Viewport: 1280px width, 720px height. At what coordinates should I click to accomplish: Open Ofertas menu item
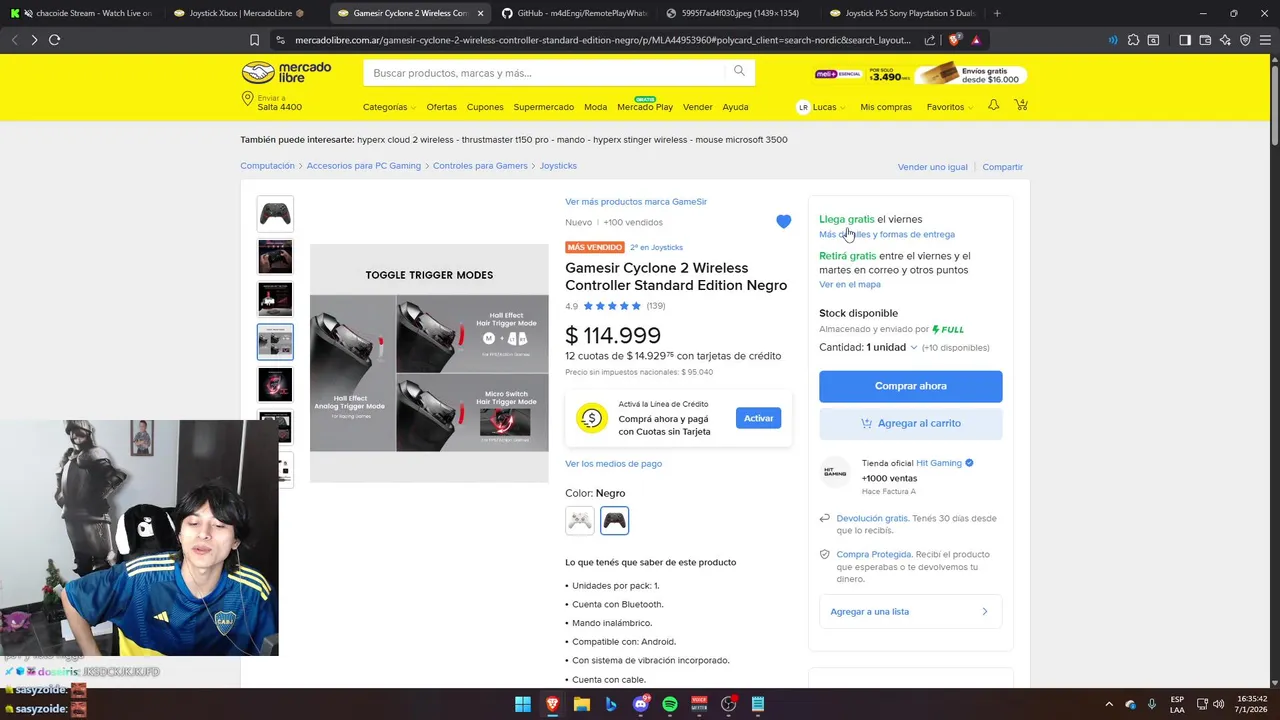click(x=441, y=107)
